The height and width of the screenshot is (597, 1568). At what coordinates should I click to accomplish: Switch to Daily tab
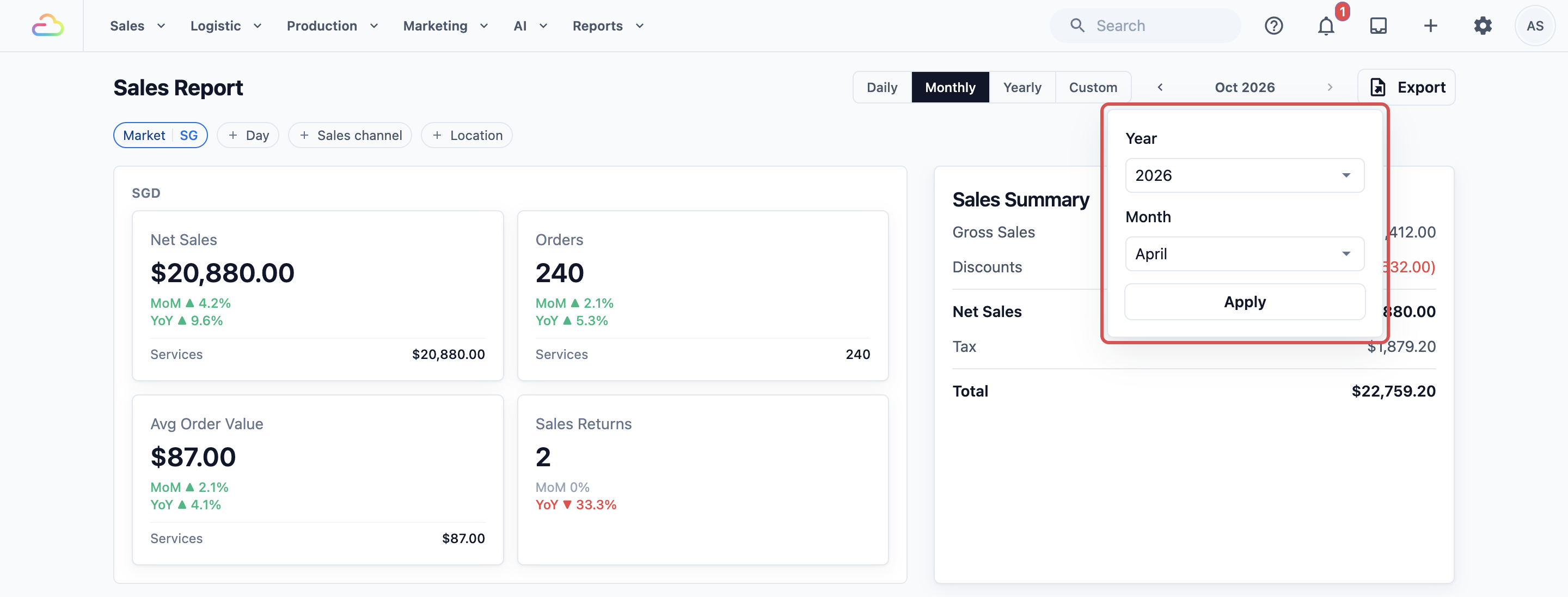(x=882, y=87)
